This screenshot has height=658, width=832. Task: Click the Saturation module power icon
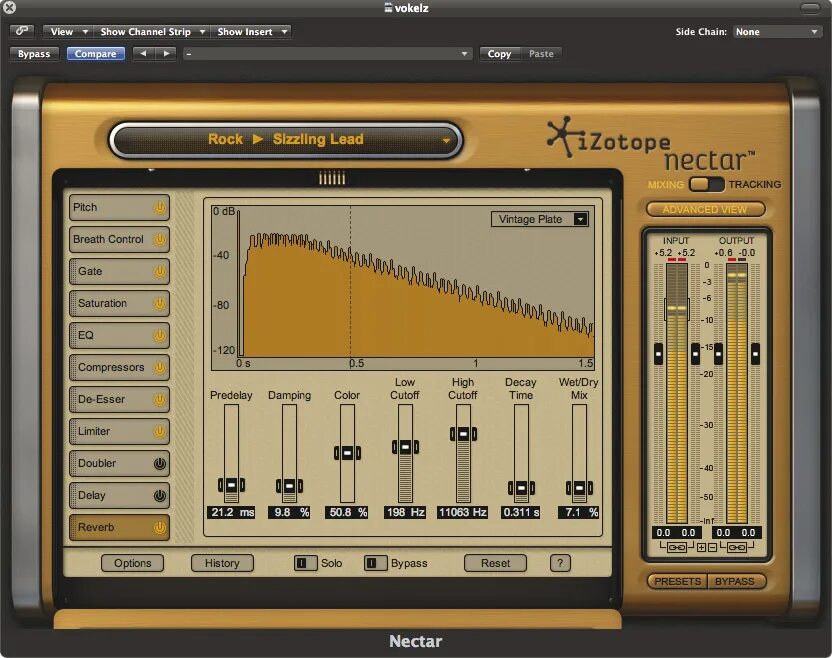pyautogui.click(x=160, y=304)
